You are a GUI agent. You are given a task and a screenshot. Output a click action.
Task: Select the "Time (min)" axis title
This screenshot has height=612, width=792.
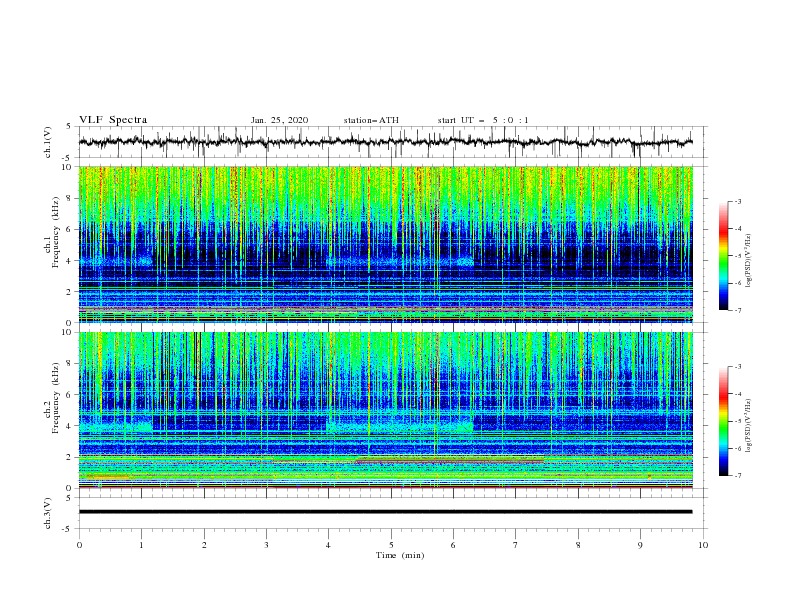click(400, 555)
